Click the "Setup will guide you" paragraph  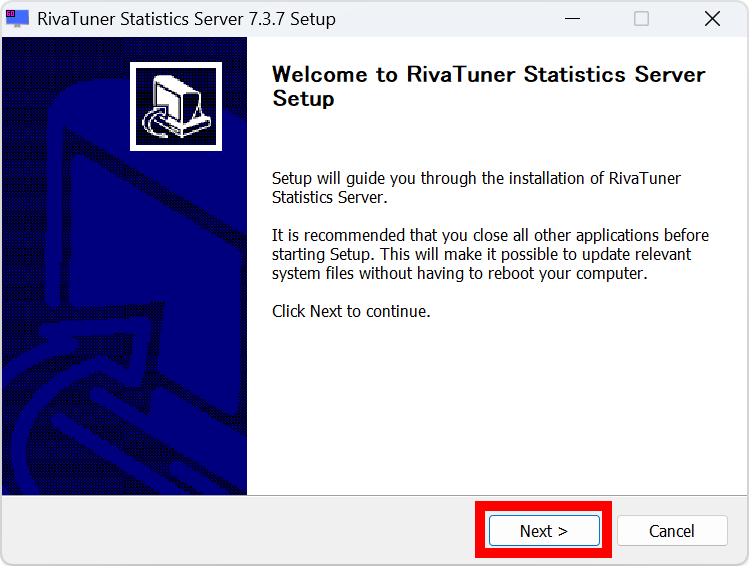(476, 188)
